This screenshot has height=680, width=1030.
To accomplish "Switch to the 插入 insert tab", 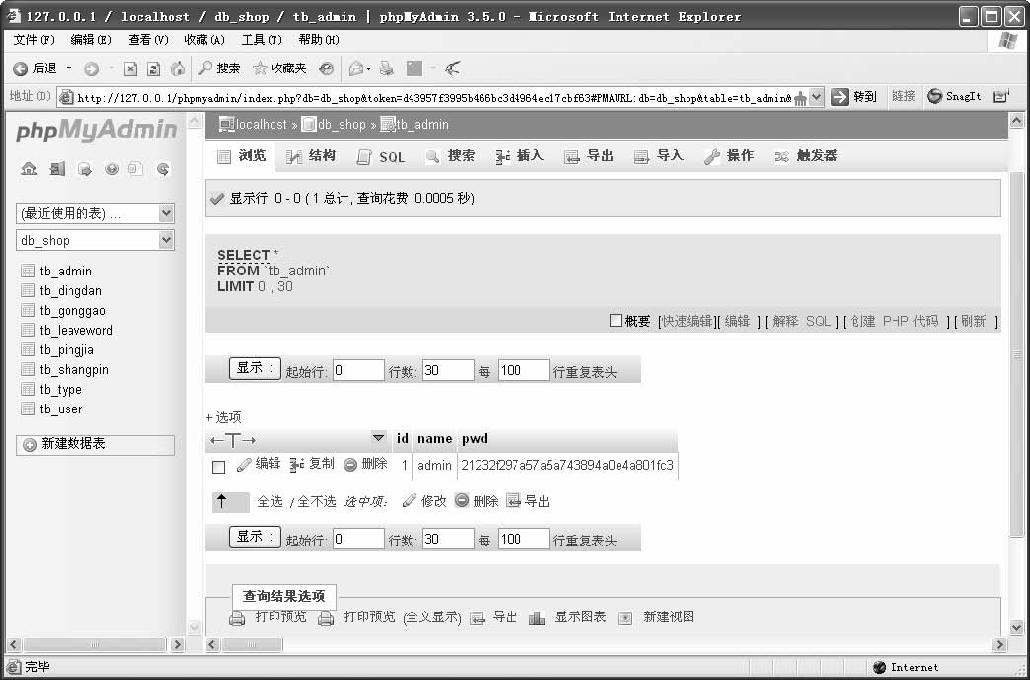I will pos(520,156).
